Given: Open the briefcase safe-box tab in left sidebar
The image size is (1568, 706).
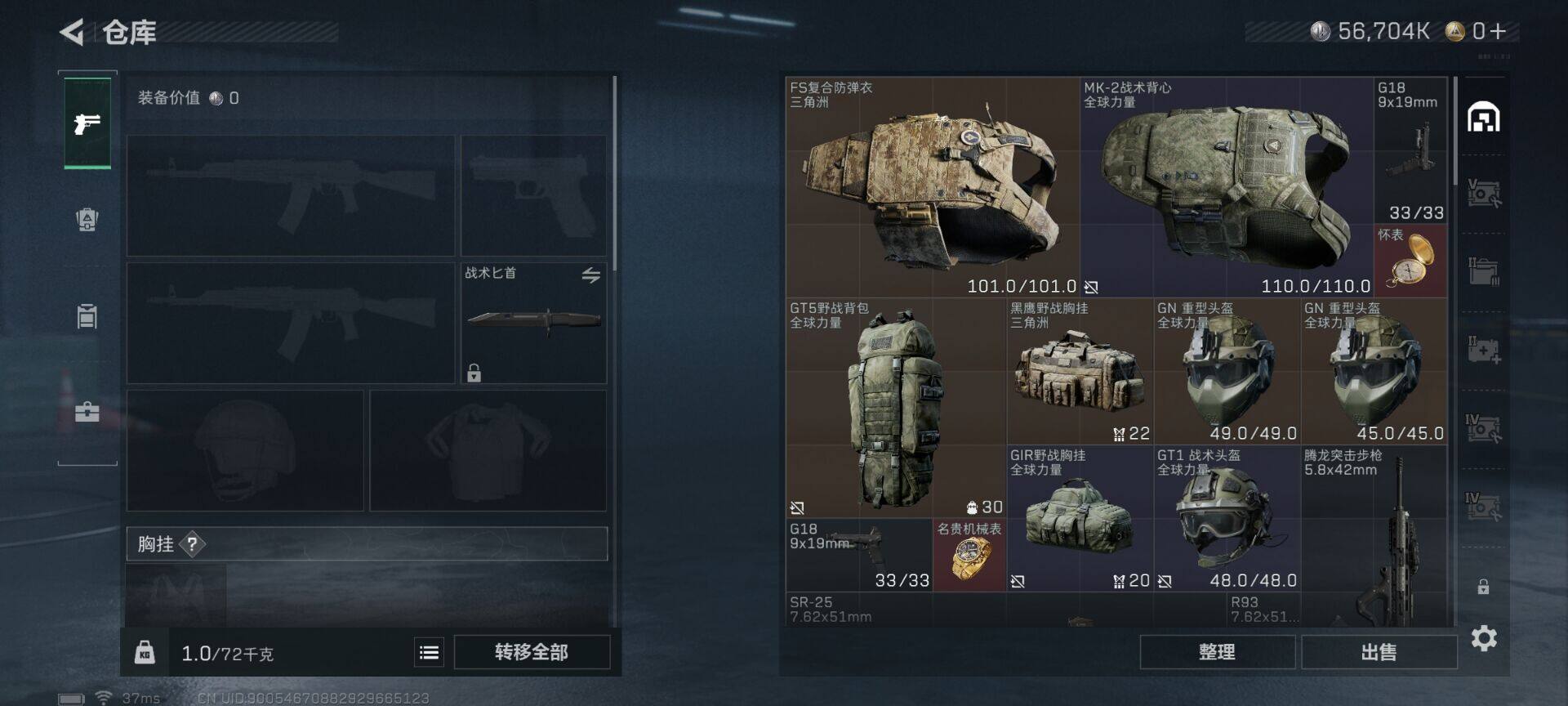Looking at the screenshot, I should coord(87,411).
